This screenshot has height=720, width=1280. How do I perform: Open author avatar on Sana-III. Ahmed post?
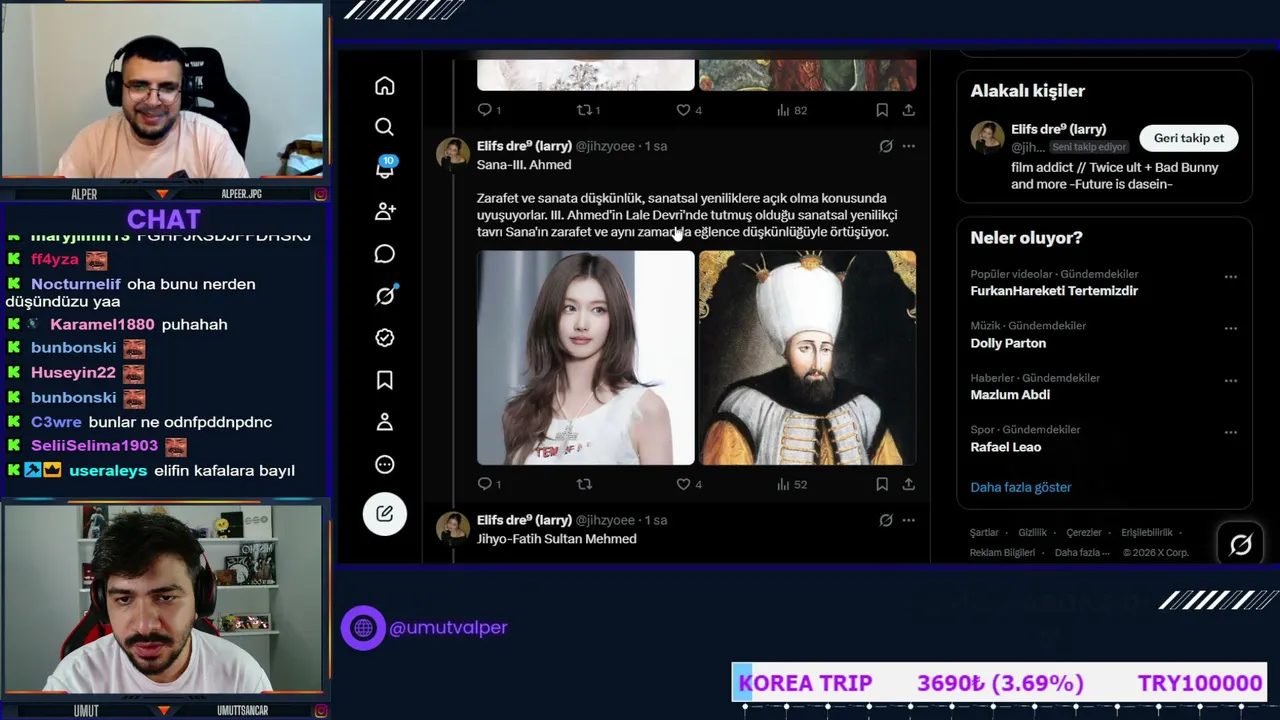click(453, 154)
